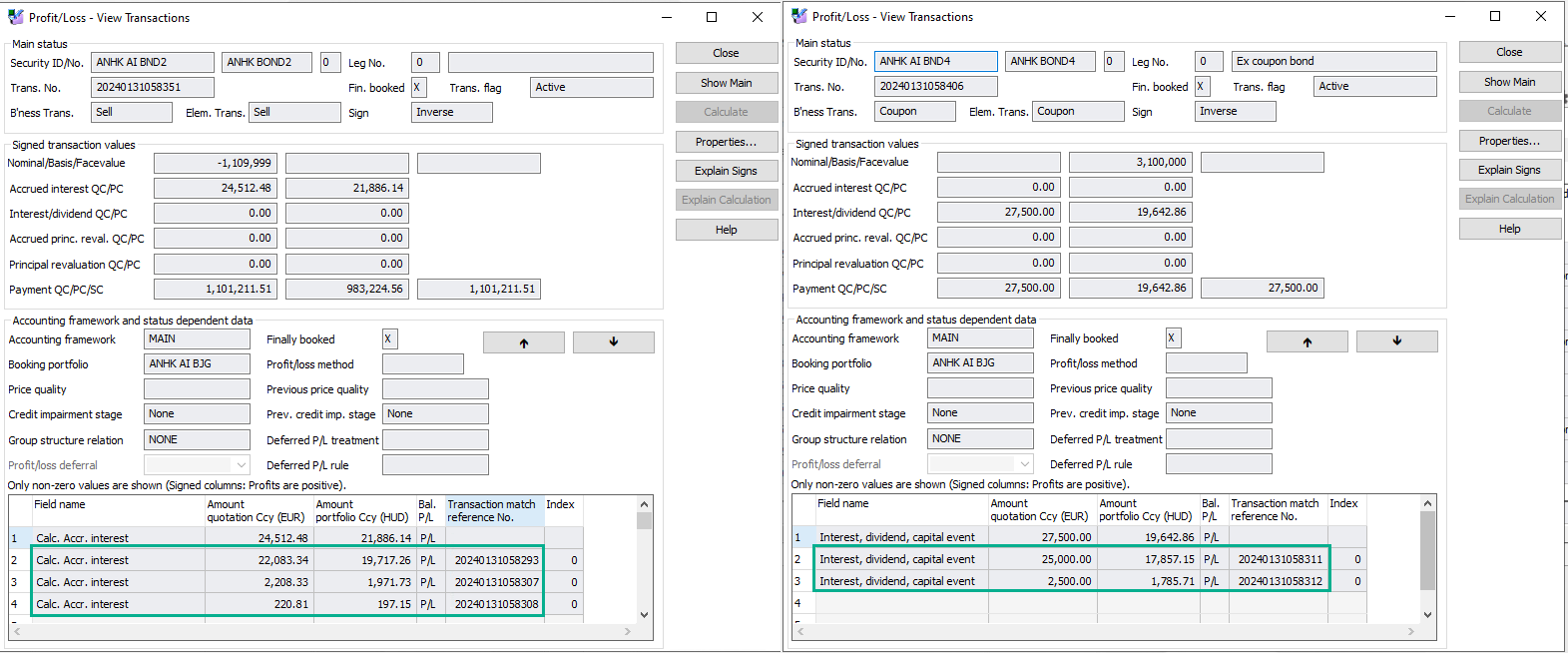Click up arrow button in left window

(x=524, y=342)
